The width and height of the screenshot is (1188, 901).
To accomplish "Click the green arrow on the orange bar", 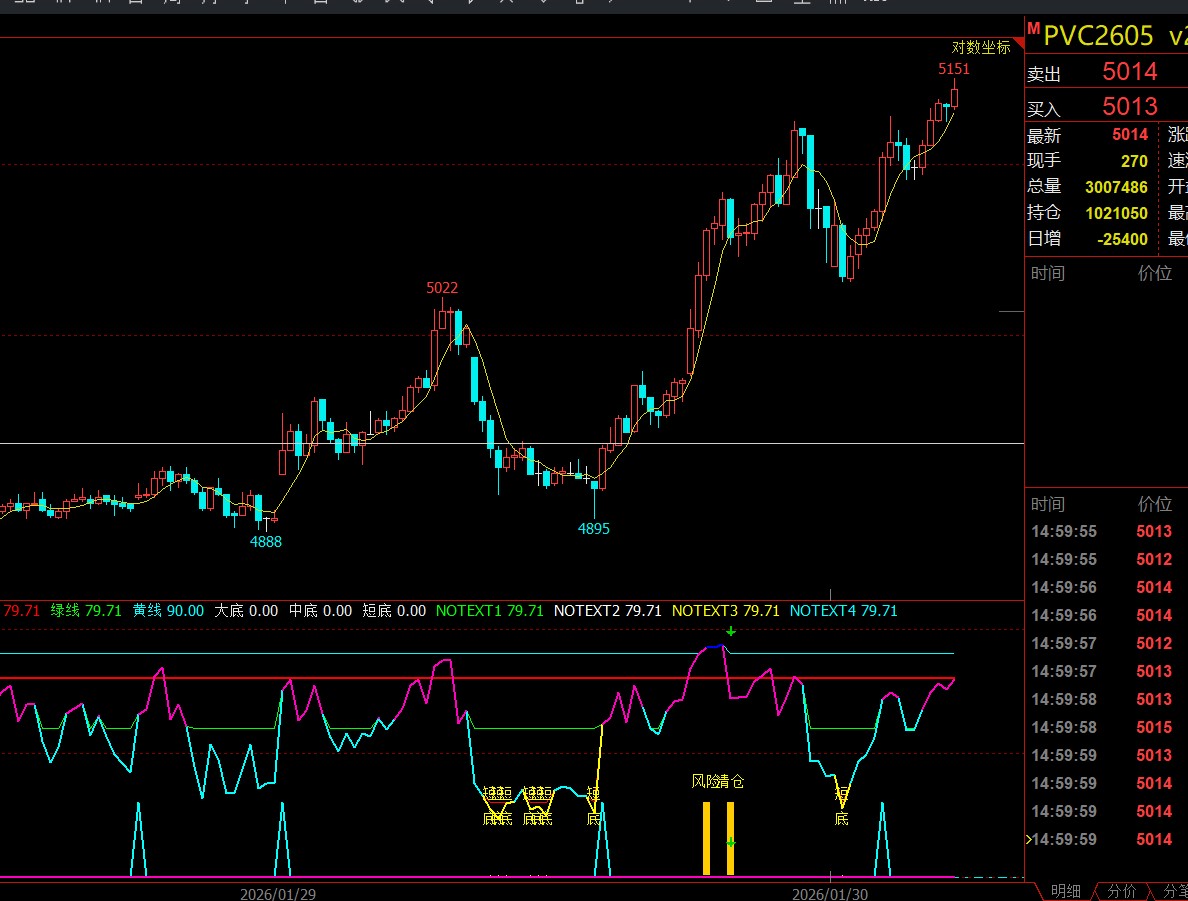I will (730, 843).
